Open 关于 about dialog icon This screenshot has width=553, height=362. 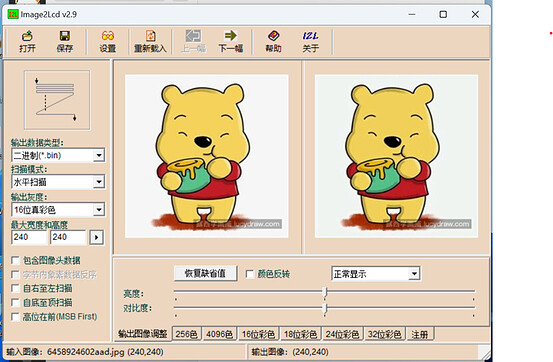click(x=310, y=42)
